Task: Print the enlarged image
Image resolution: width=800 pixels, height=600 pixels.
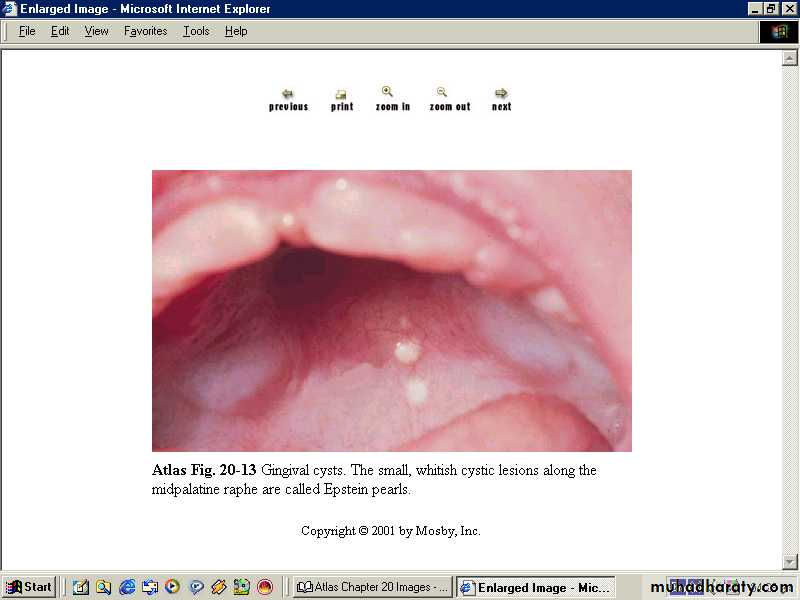Action: tap(342, 99)
